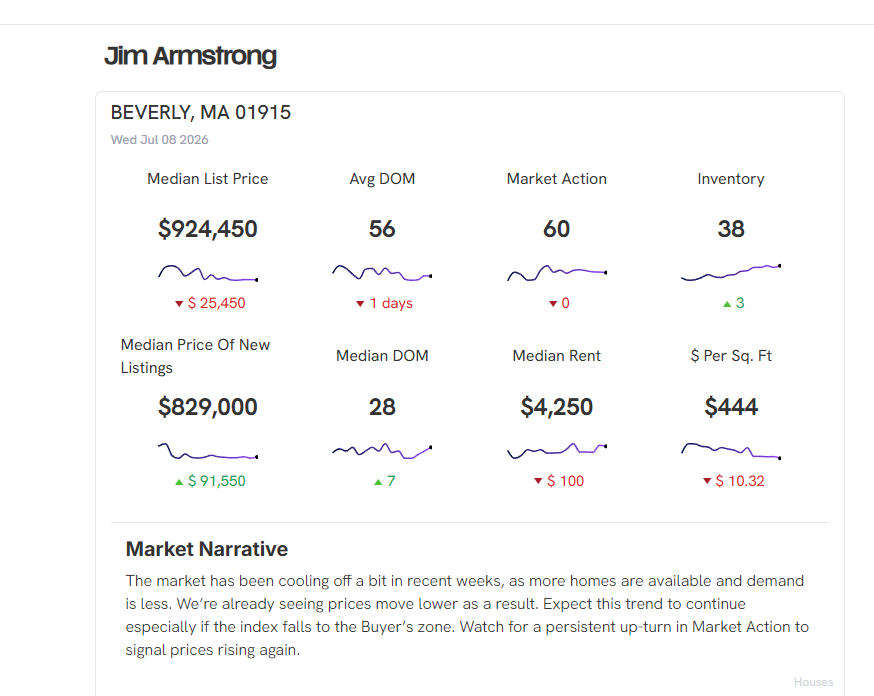Click the narrative paragraph about market cooling
The width and height of the screenshot is (874, 696).
(x=467, y=615)
